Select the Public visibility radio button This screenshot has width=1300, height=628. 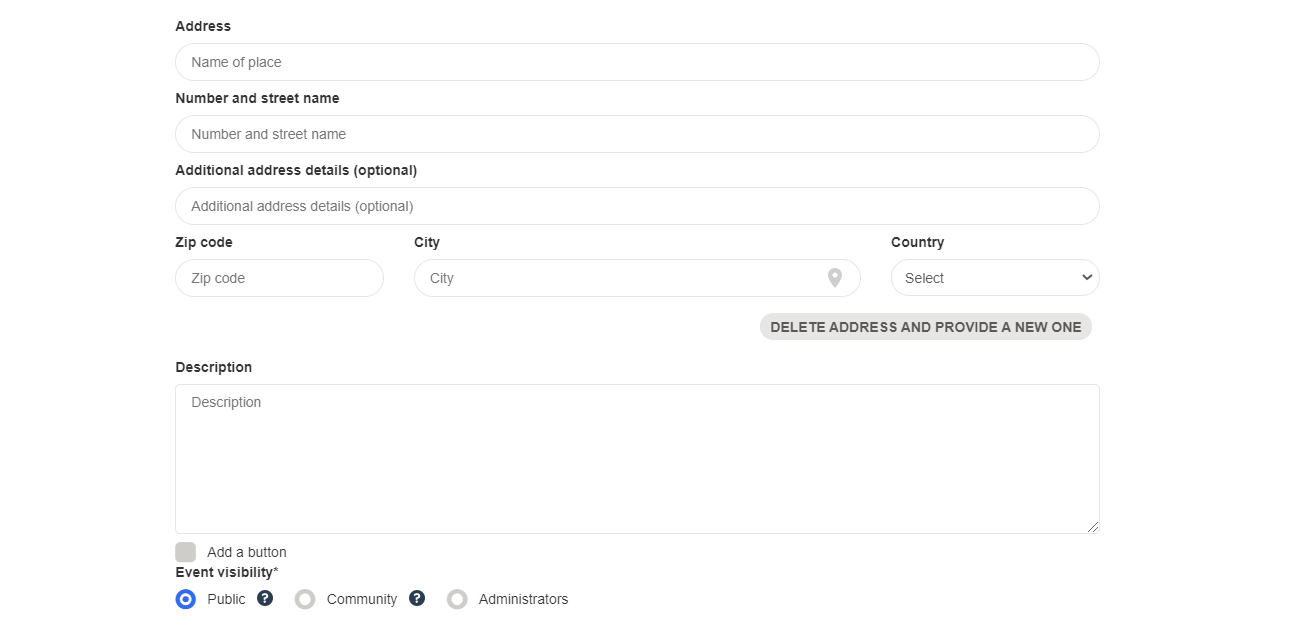coord(185,598)
